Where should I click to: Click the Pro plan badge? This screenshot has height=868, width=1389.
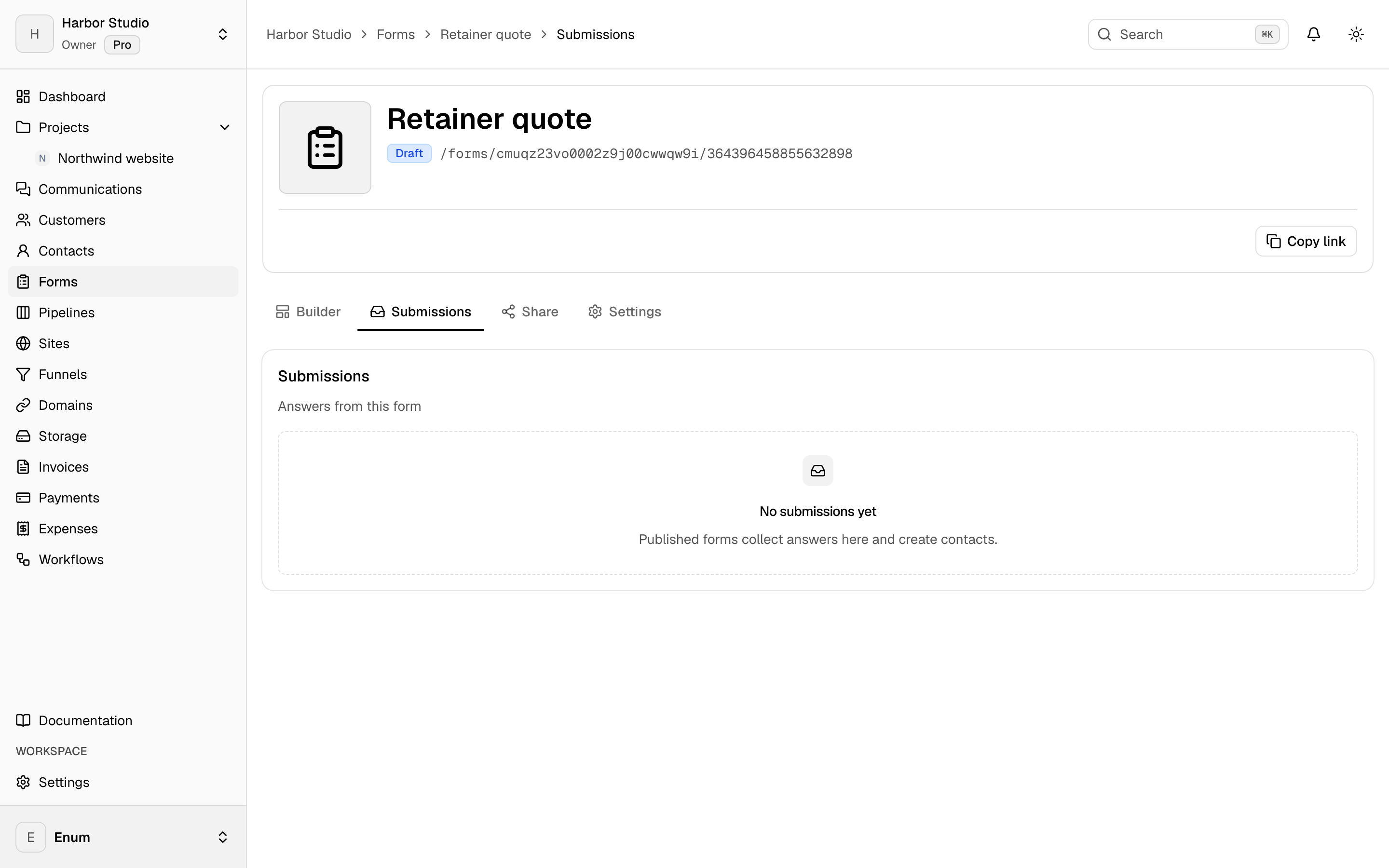point(122,45)
